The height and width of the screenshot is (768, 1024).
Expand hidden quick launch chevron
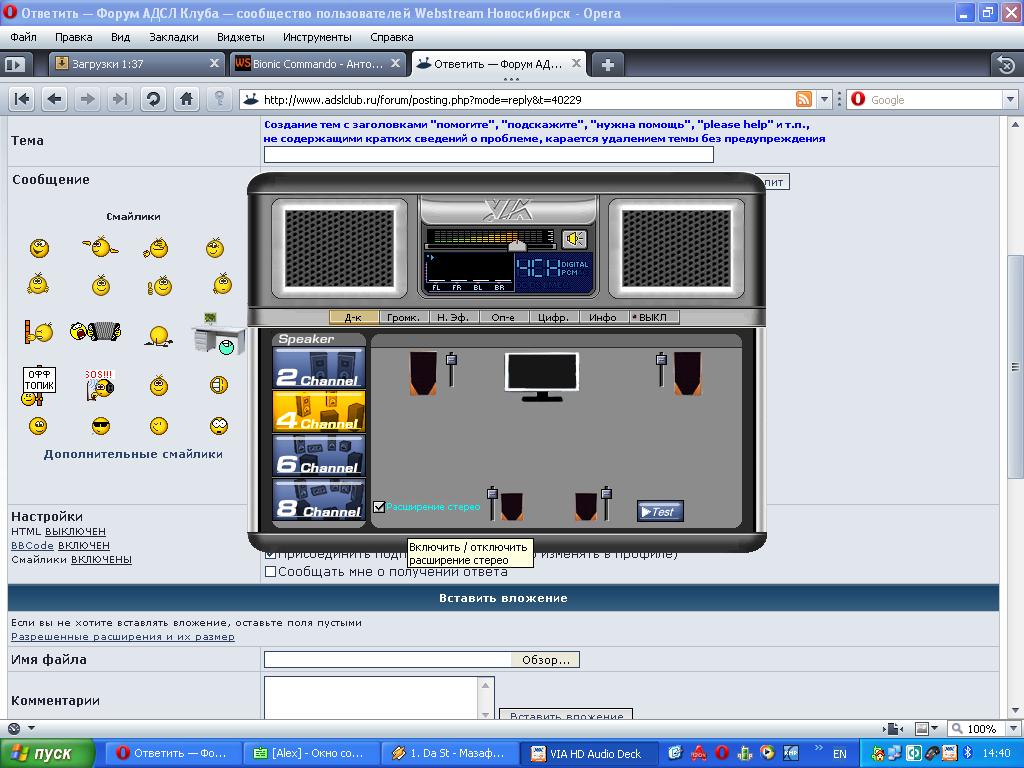(818, 748)
